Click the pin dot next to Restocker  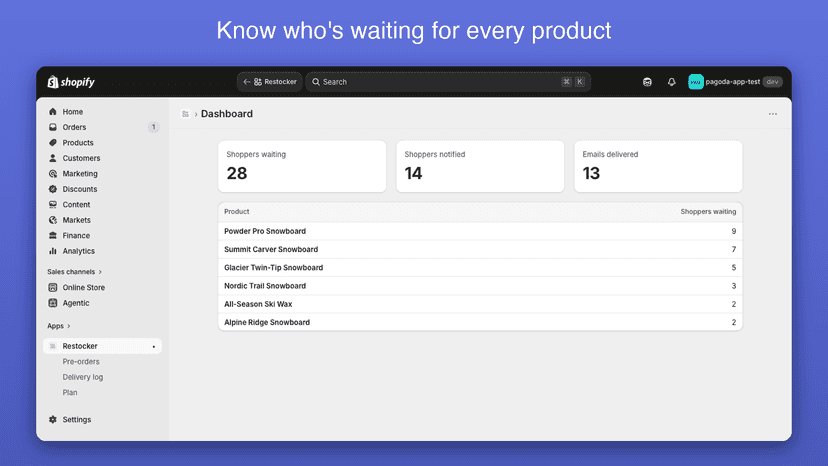pos(154,347)
